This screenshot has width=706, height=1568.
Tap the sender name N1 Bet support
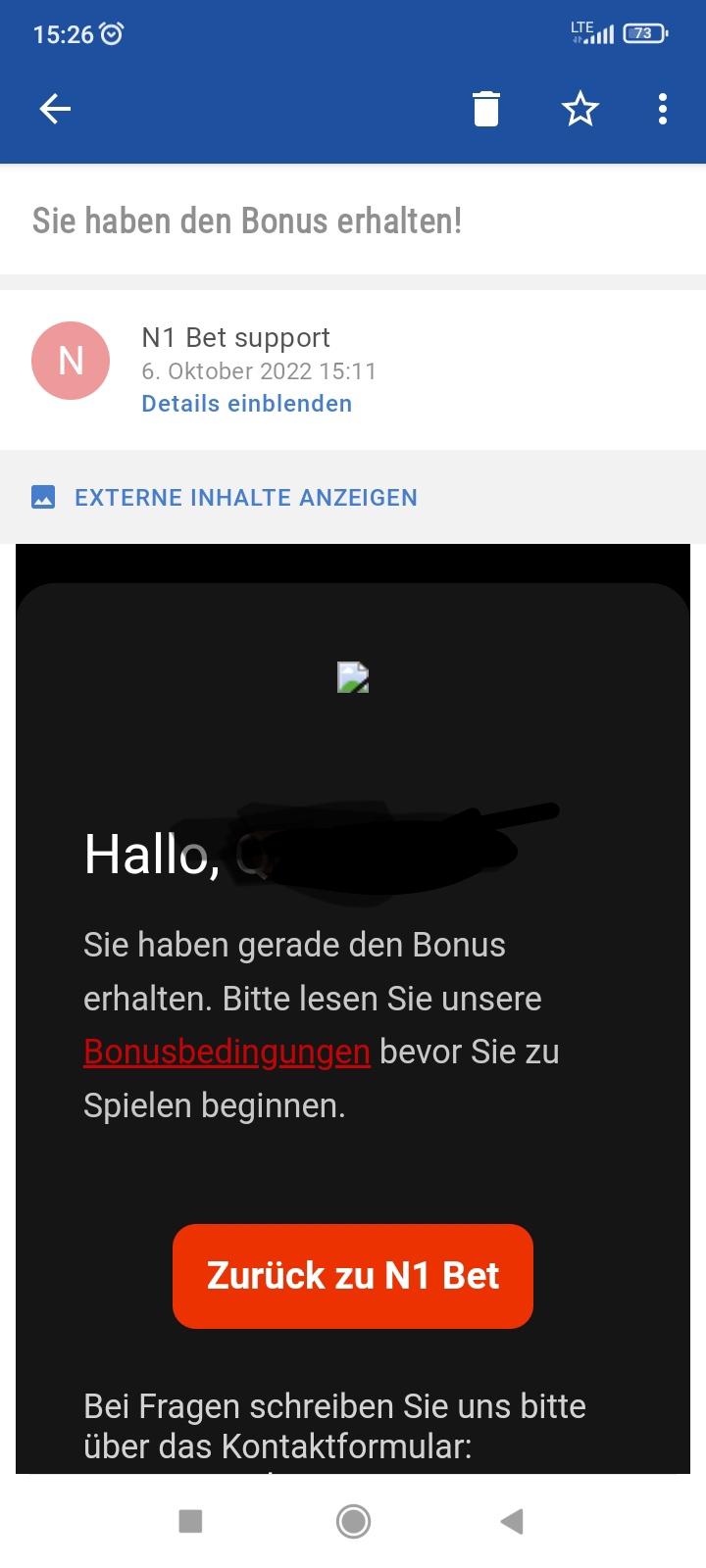pos(236,338)
